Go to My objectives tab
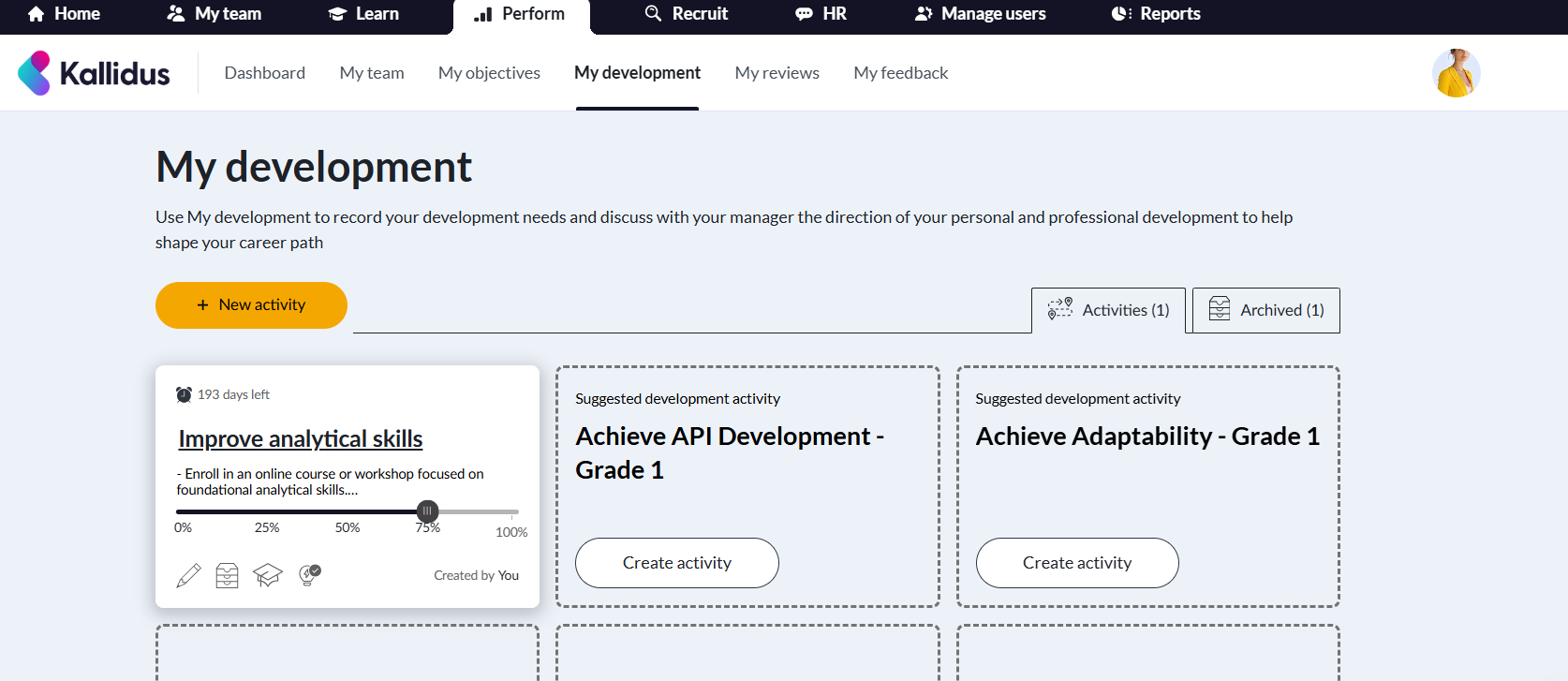This screenshot has width=1568, height=681. 489,73
